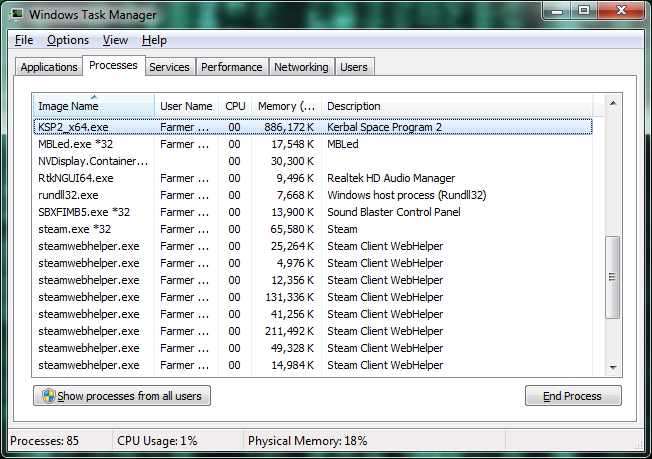Screen dimensions: 652x459
Task: Open the View menu
Action: coord(115,40)
